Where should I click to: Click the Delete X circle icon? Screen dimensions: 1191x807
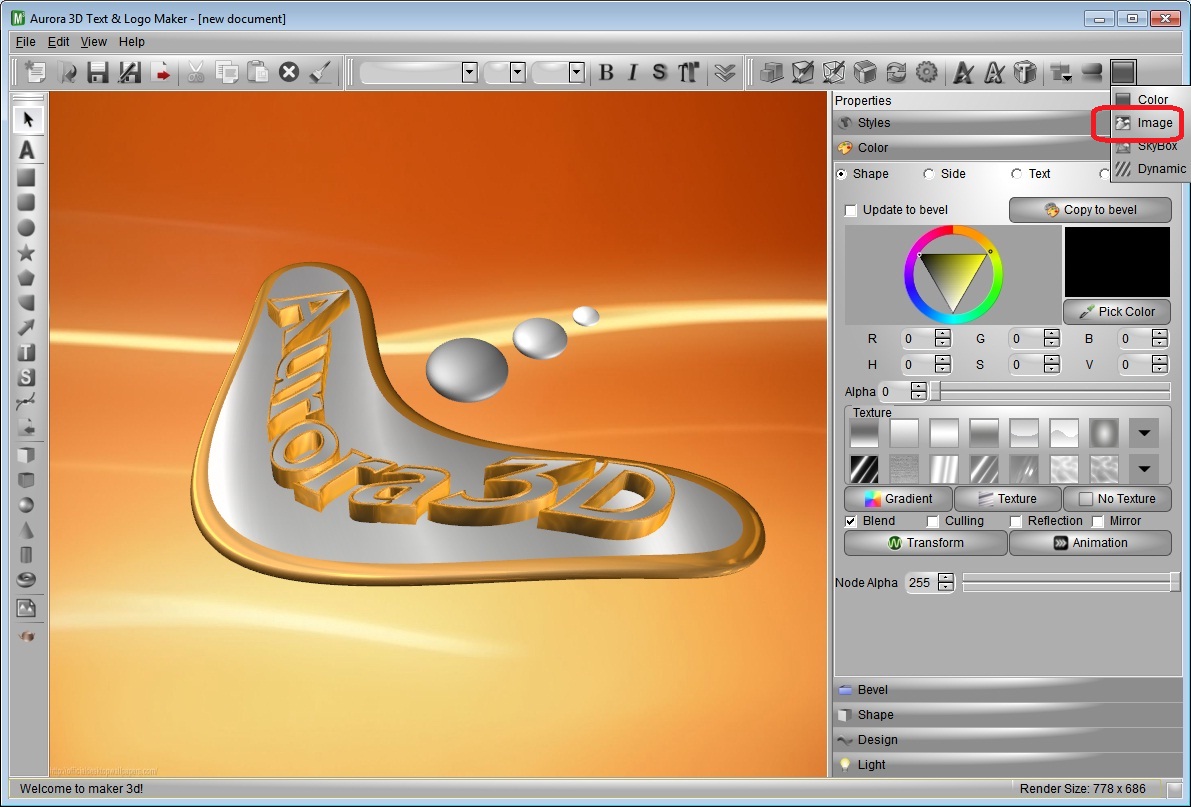pos(289,72)
